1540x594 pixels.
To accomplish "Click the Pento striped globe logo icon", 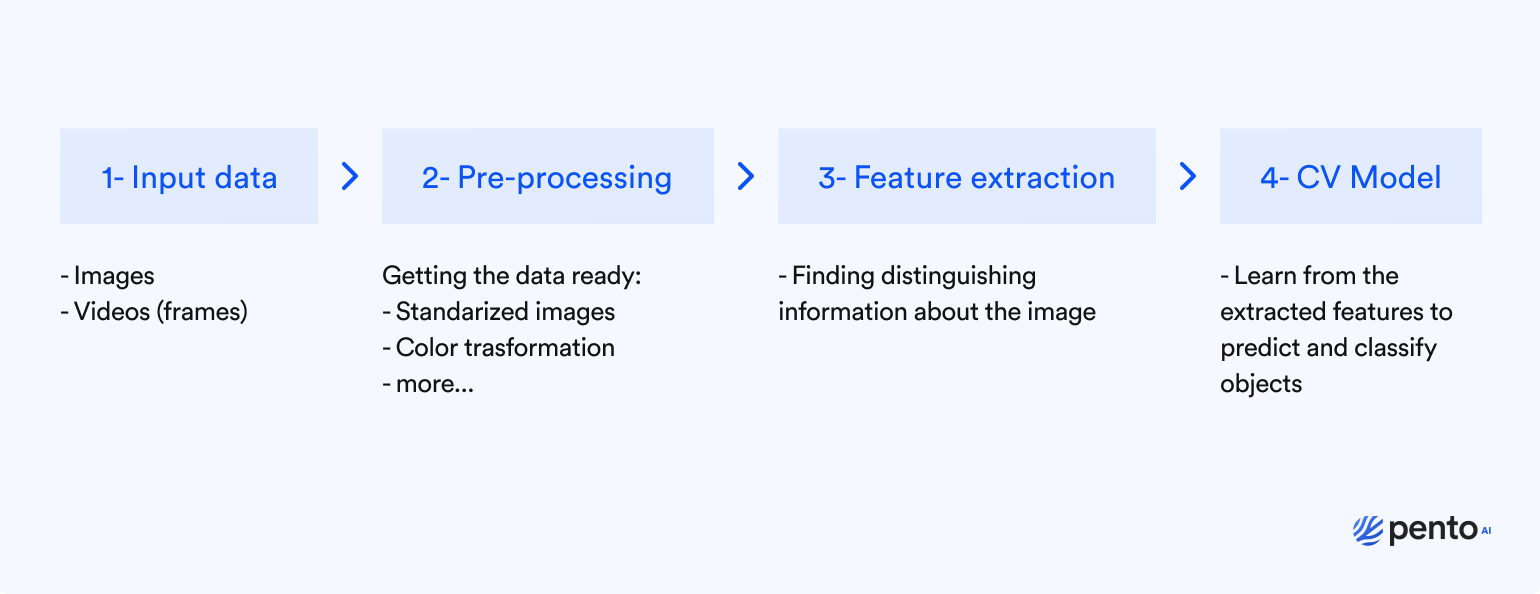I will coord(1367,530).
